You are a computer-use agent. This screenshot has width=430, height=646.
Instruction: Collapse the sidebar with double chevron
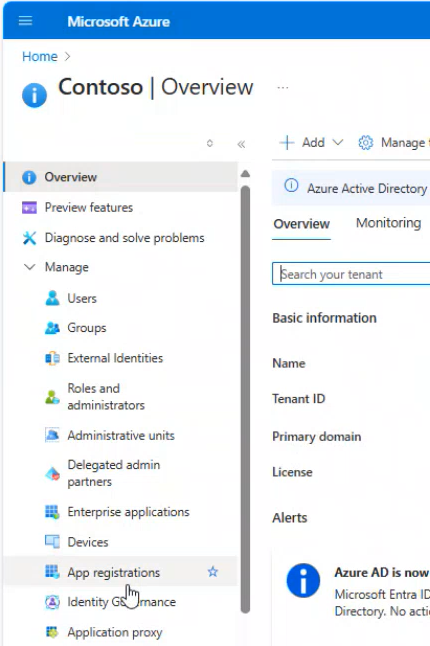(241, 144)
